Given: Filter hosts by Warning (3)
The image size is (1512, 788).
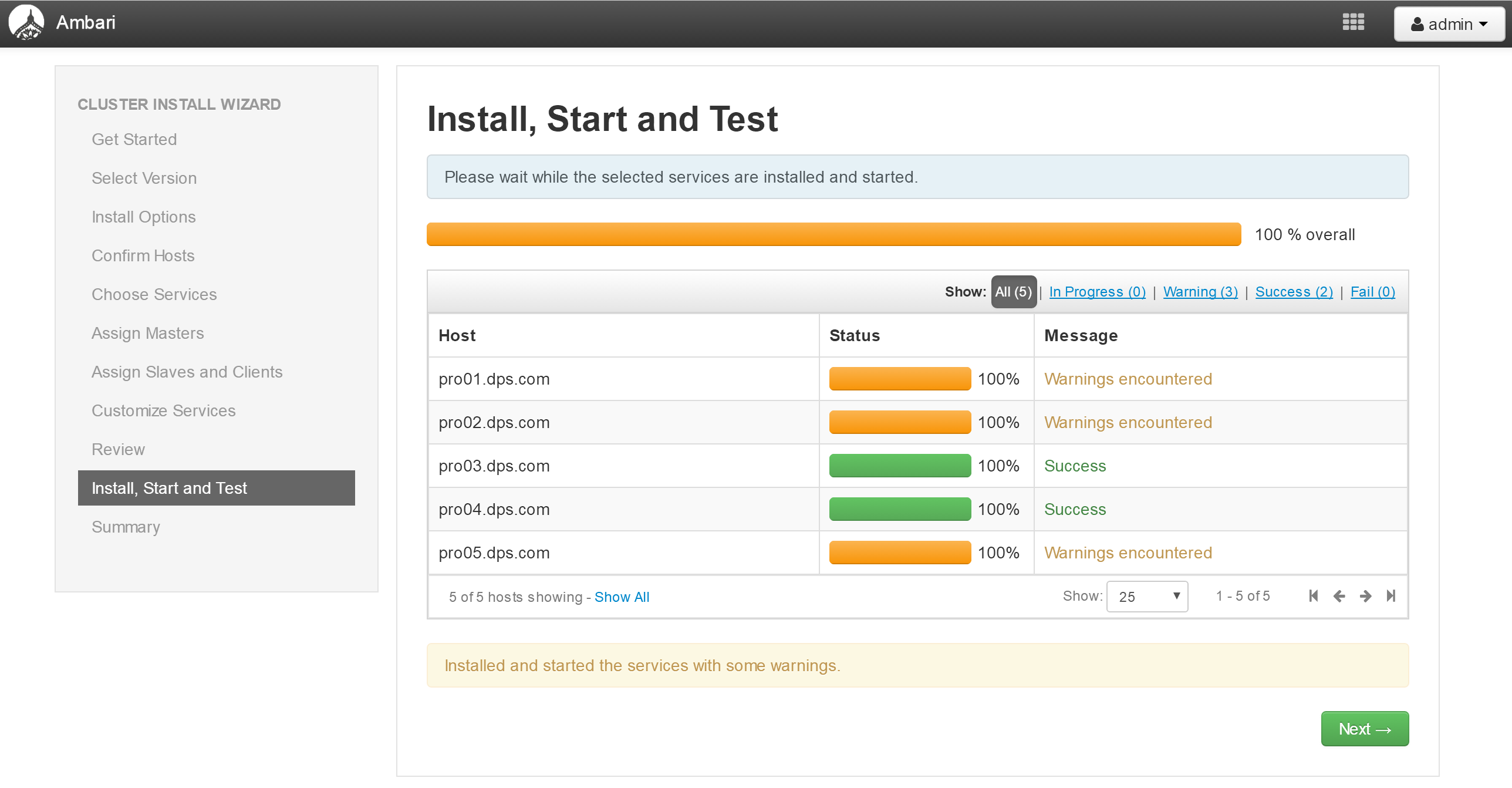Looking at the screenshot, I should [x=1200, y=292].
